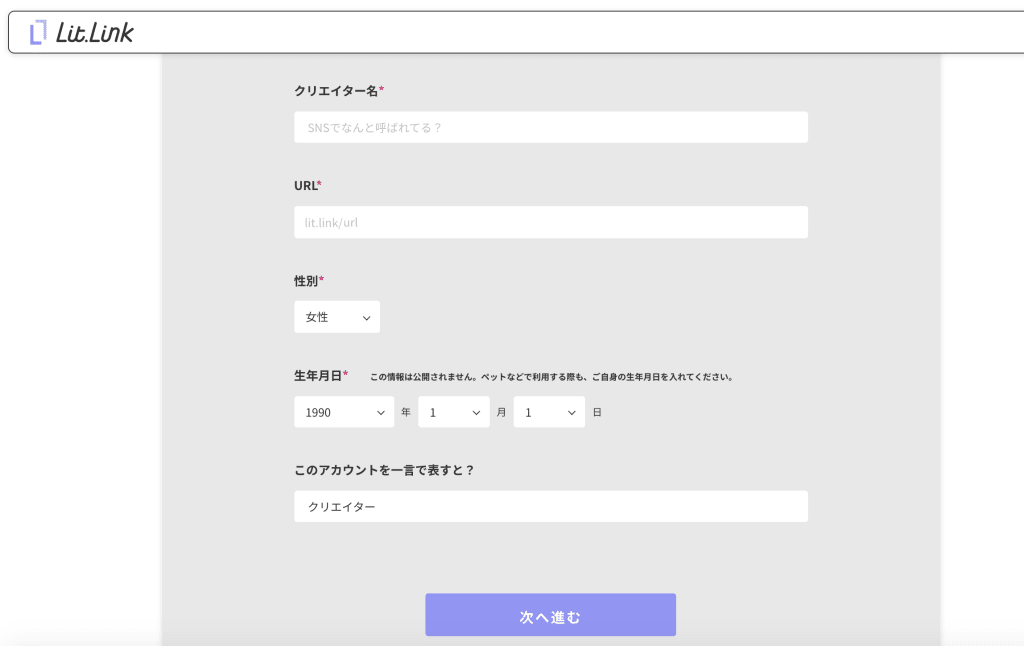
Task: Click the birthday privacy notice text
Action: tap(550, 375)
